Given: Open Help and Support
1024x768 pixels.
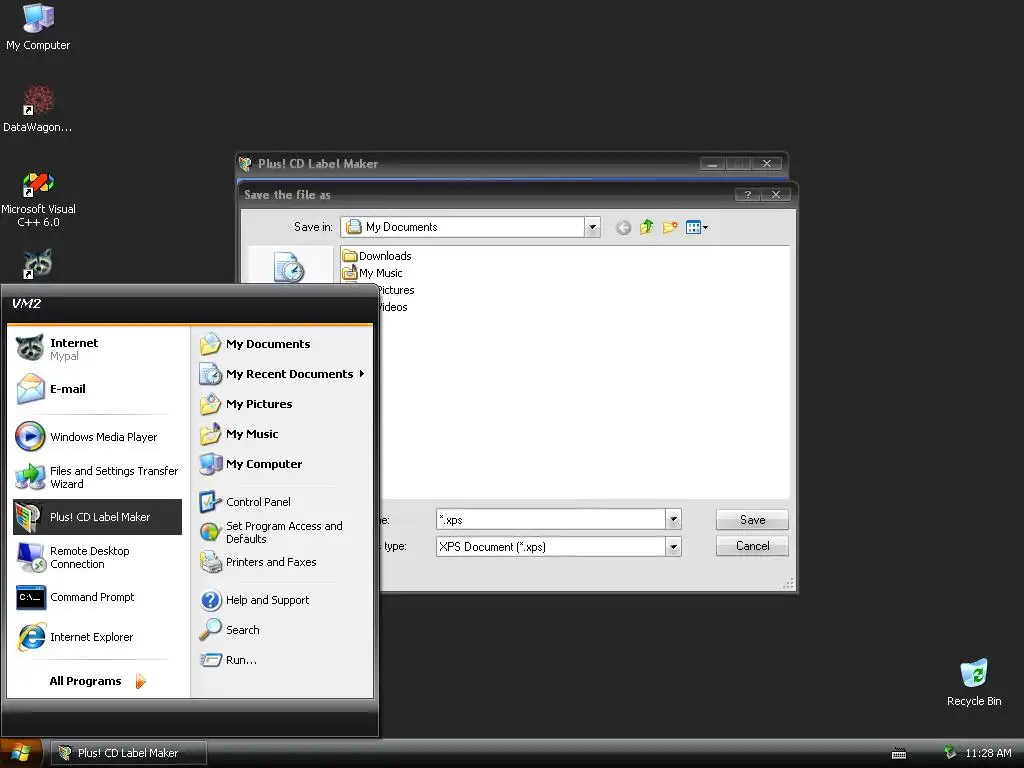Looking at the screenshot, I should 282,600.
